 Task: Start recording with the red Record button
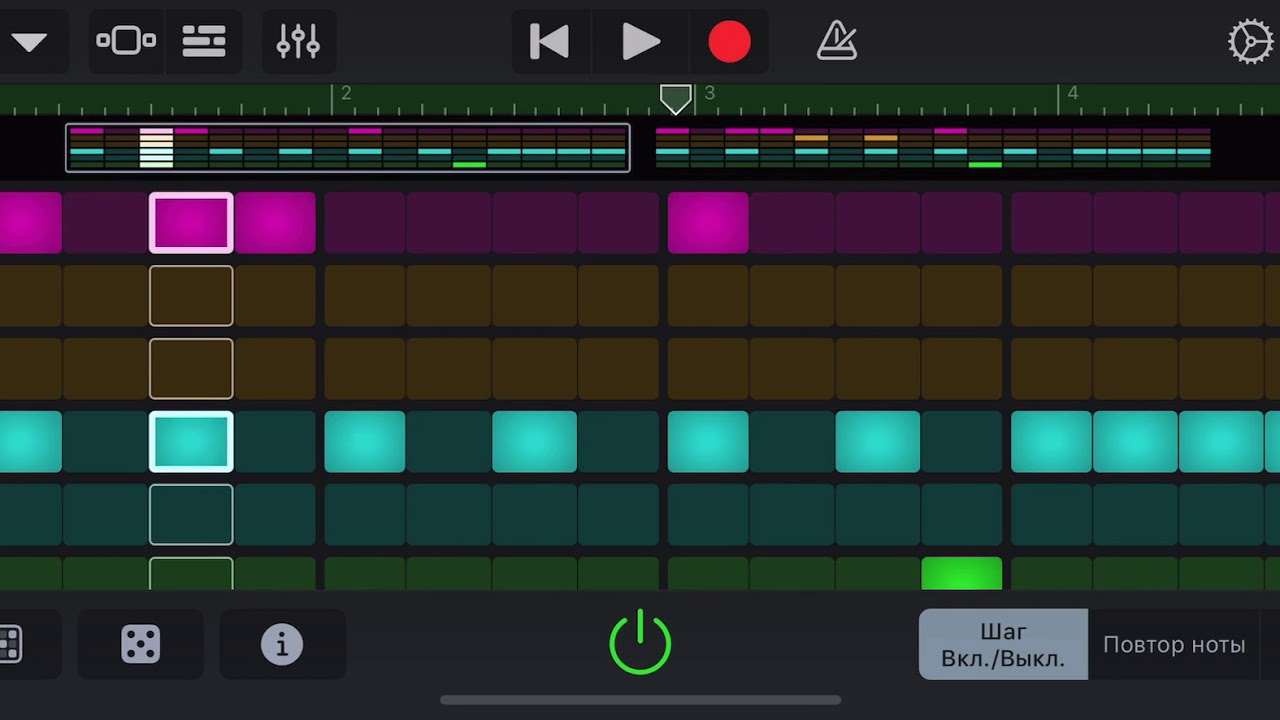point(729,42)
